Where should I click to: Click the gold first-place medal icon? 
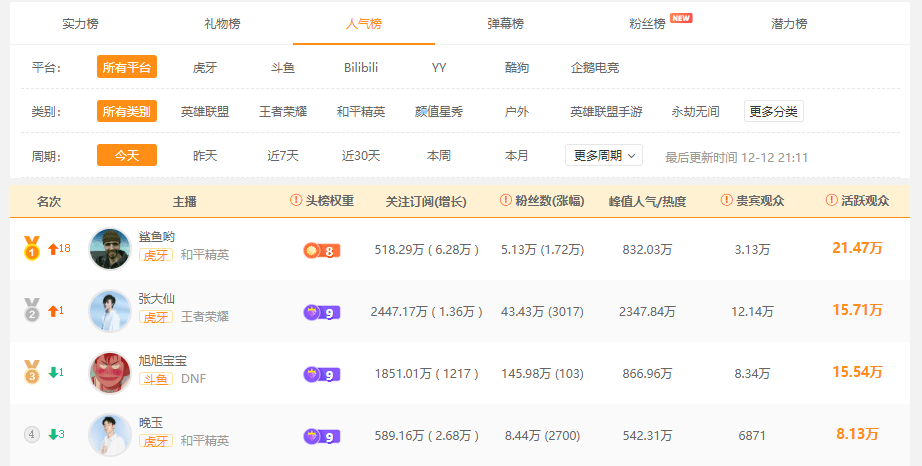click(32, 249)
